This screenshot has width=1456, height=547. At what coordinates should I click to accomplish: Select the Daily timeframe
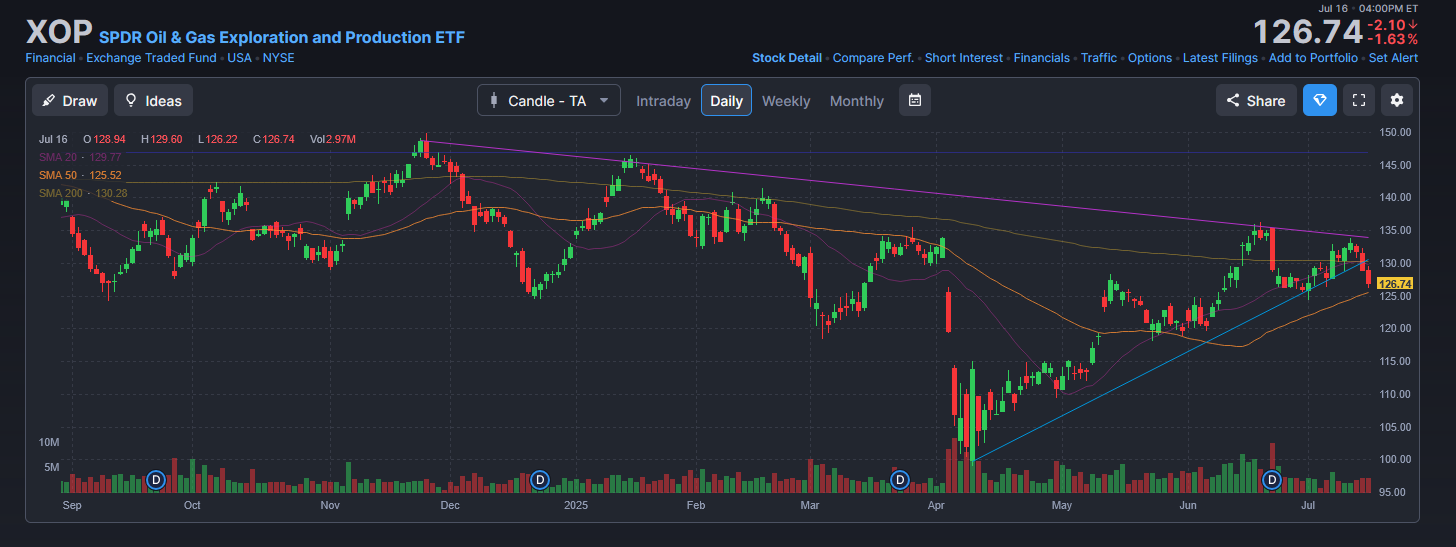point(727,100)
